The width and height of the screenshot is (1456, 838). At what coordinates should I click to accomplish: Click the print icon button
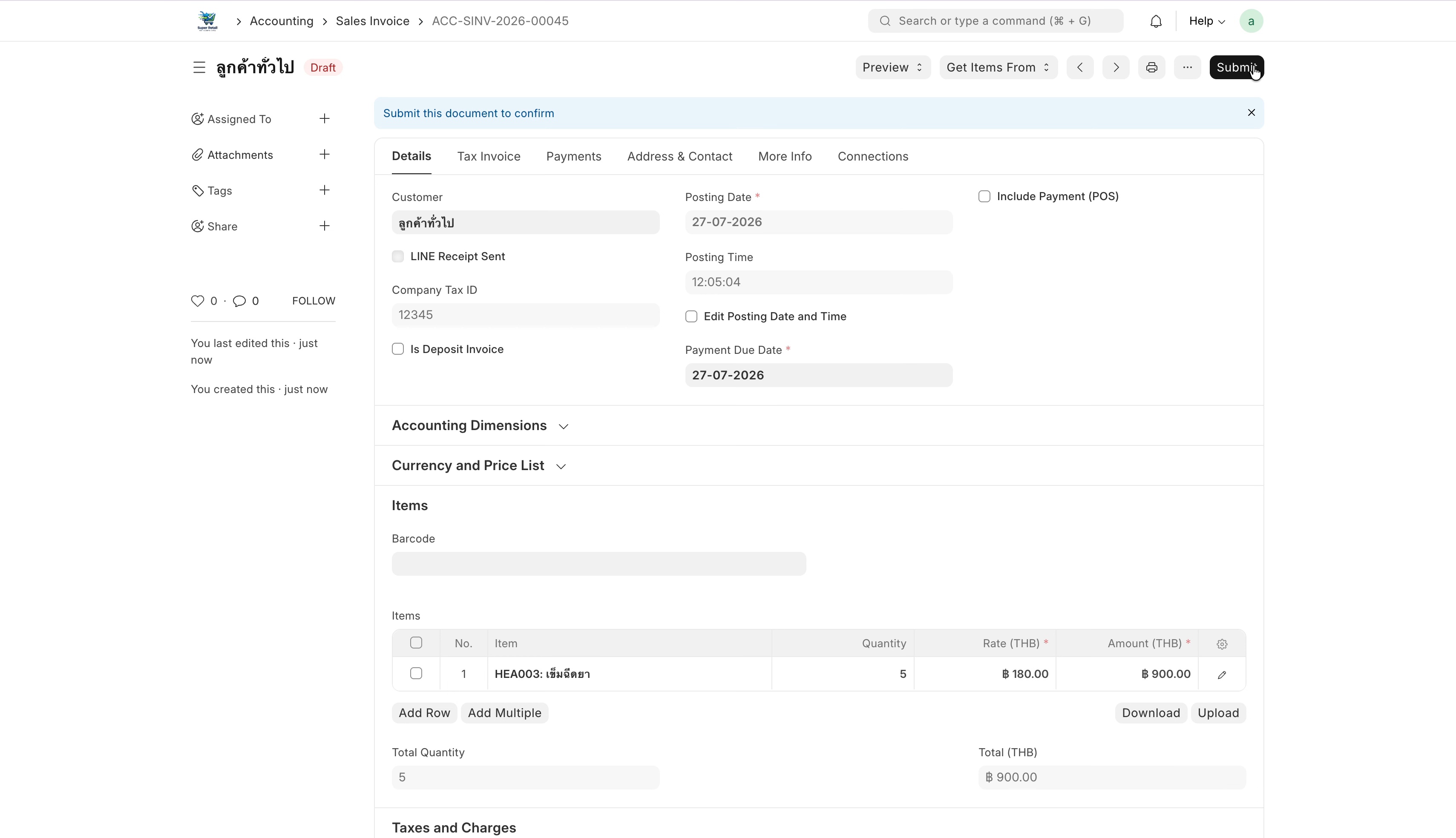(x=1151, y=67)
